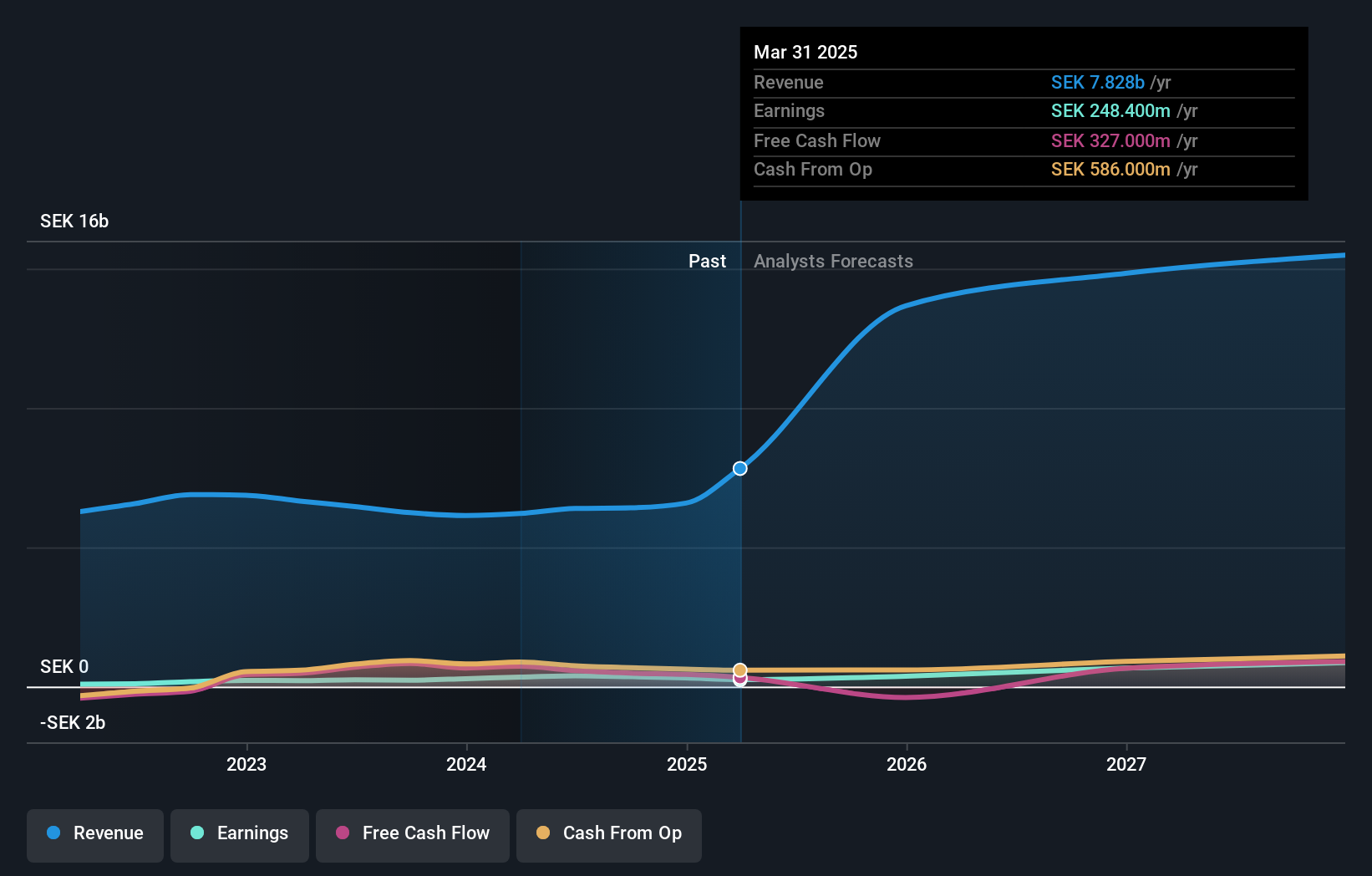Screen dimensions: 1372x876
Task: Click the SEK 16b axis label
Action: coord(74,221)
